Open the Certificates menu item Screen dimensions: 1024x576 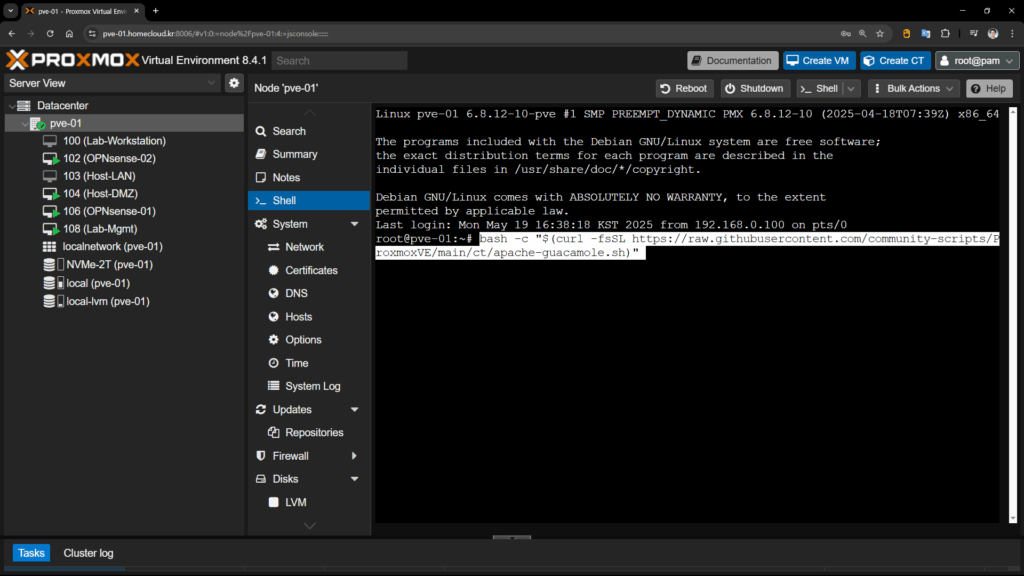(x=311, y=270)
